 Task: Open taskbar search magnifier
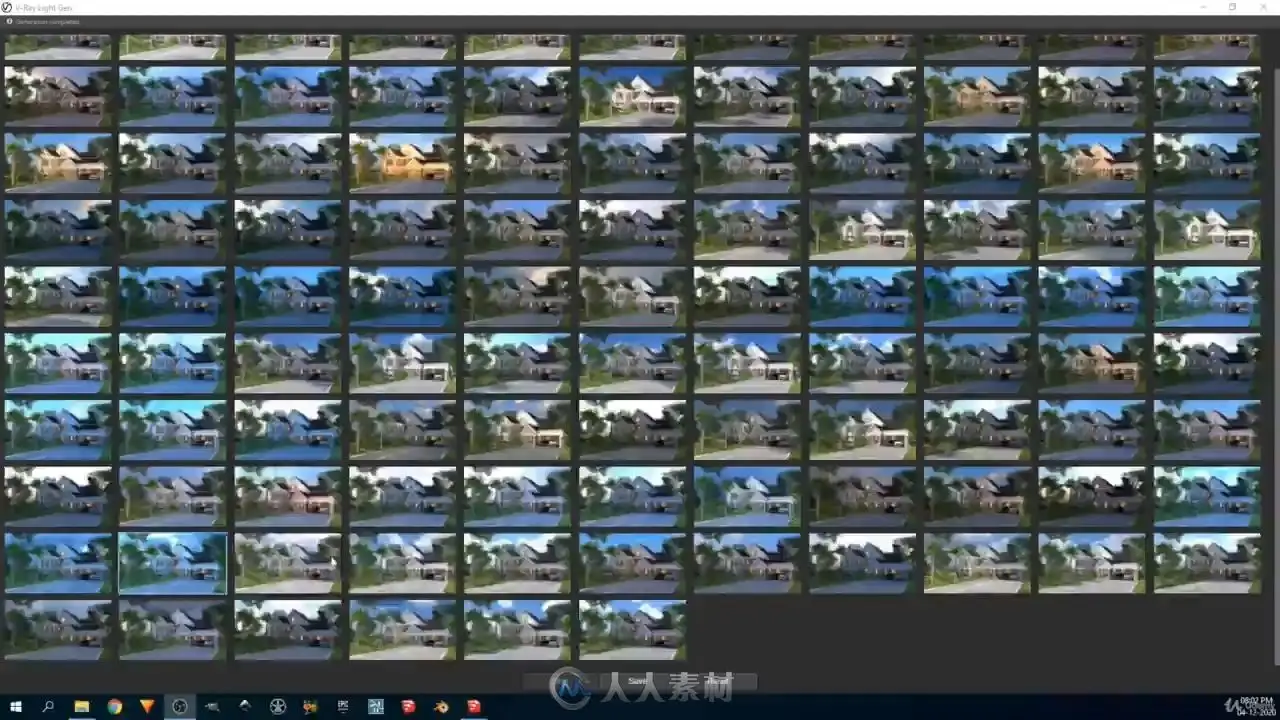[x=48, y=707]
